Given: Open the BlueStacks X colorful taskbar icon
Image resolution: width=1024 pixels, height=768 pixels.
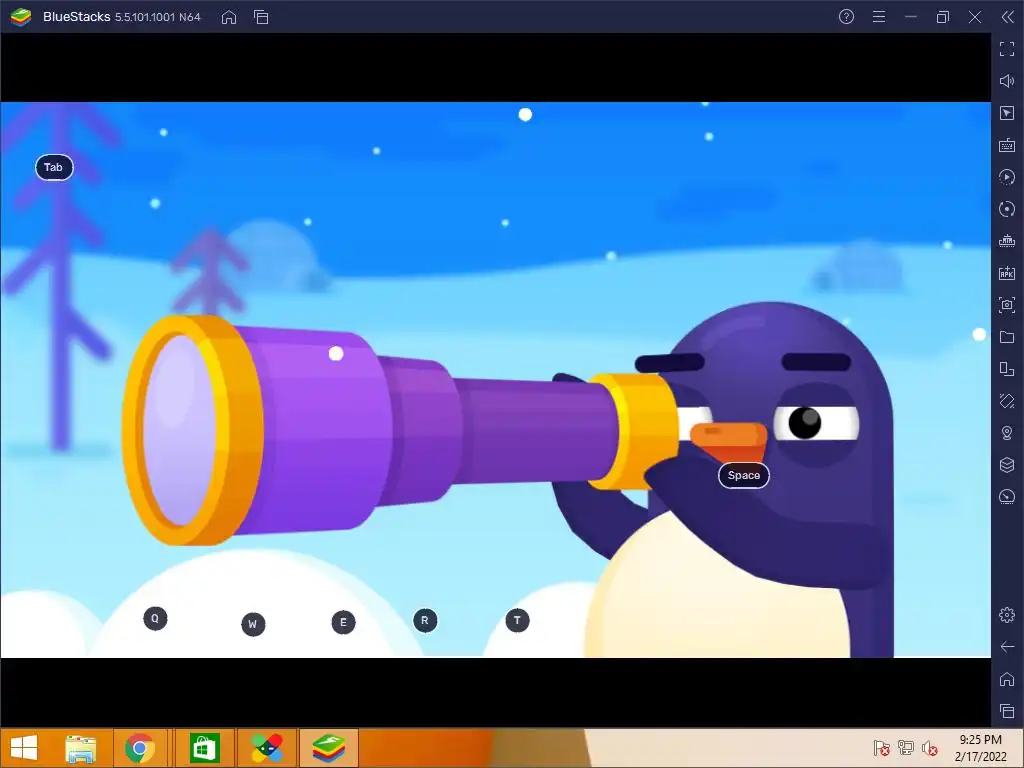Looking at the screenshot, I should tap(267, 748).
